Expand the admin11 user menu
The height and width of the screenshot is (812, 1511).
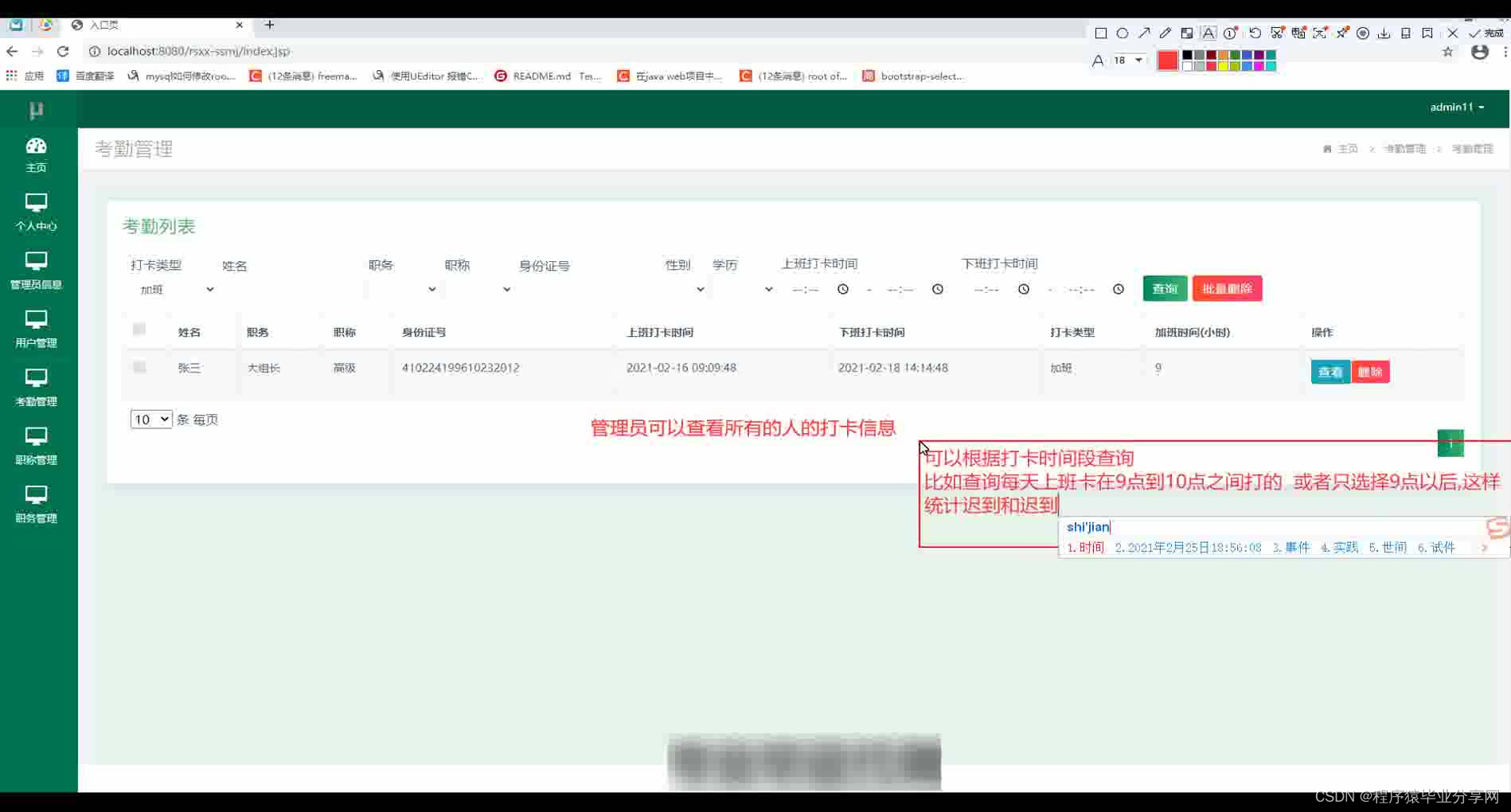pos(1457,107)
